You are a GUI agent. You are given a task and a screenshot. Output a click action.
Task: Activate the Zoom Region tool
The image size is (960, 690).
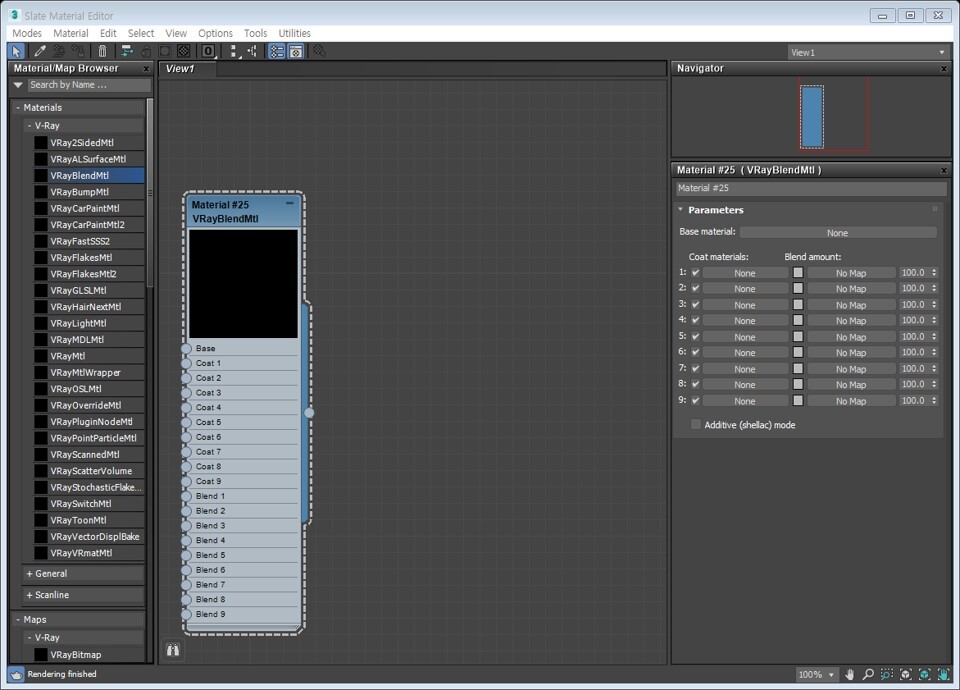click(x=887, y=674)
